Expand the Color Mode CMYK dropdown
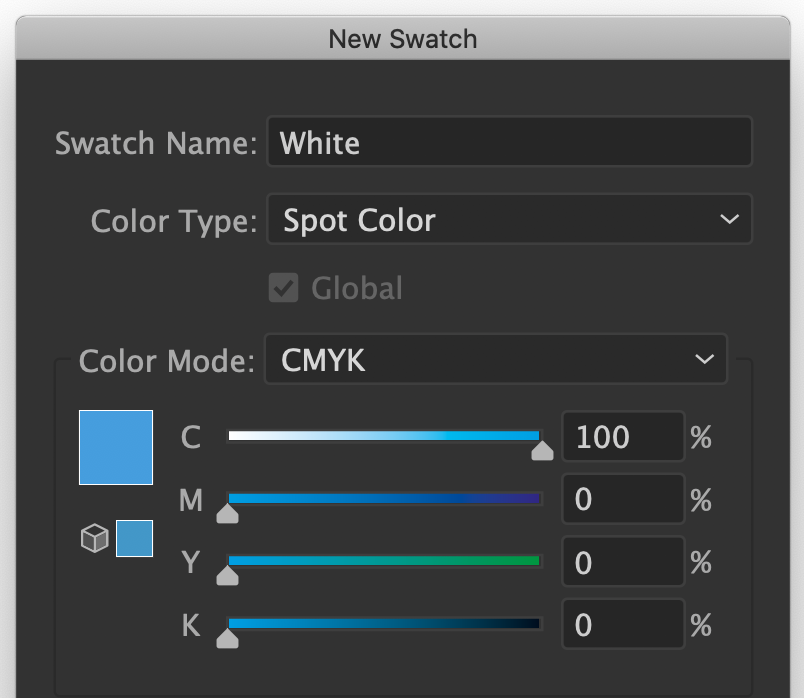This screenshot has height=698, width=804. pyautogui.click(x=495, y=360)
